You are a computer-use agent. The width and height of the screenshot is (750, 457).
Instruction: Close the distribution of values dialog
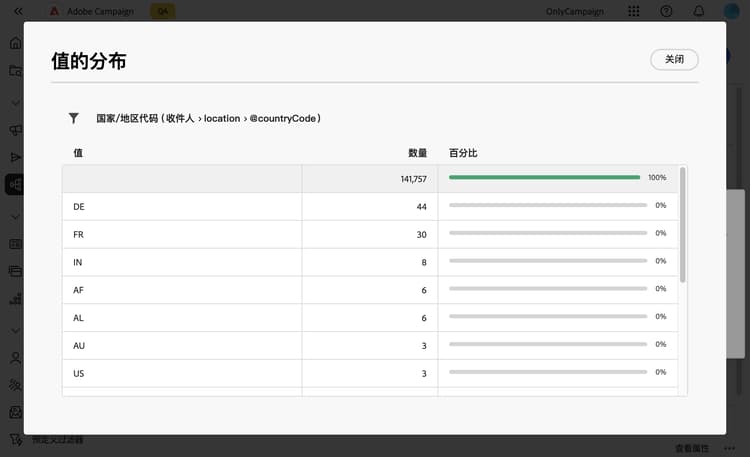coord(674,59)
